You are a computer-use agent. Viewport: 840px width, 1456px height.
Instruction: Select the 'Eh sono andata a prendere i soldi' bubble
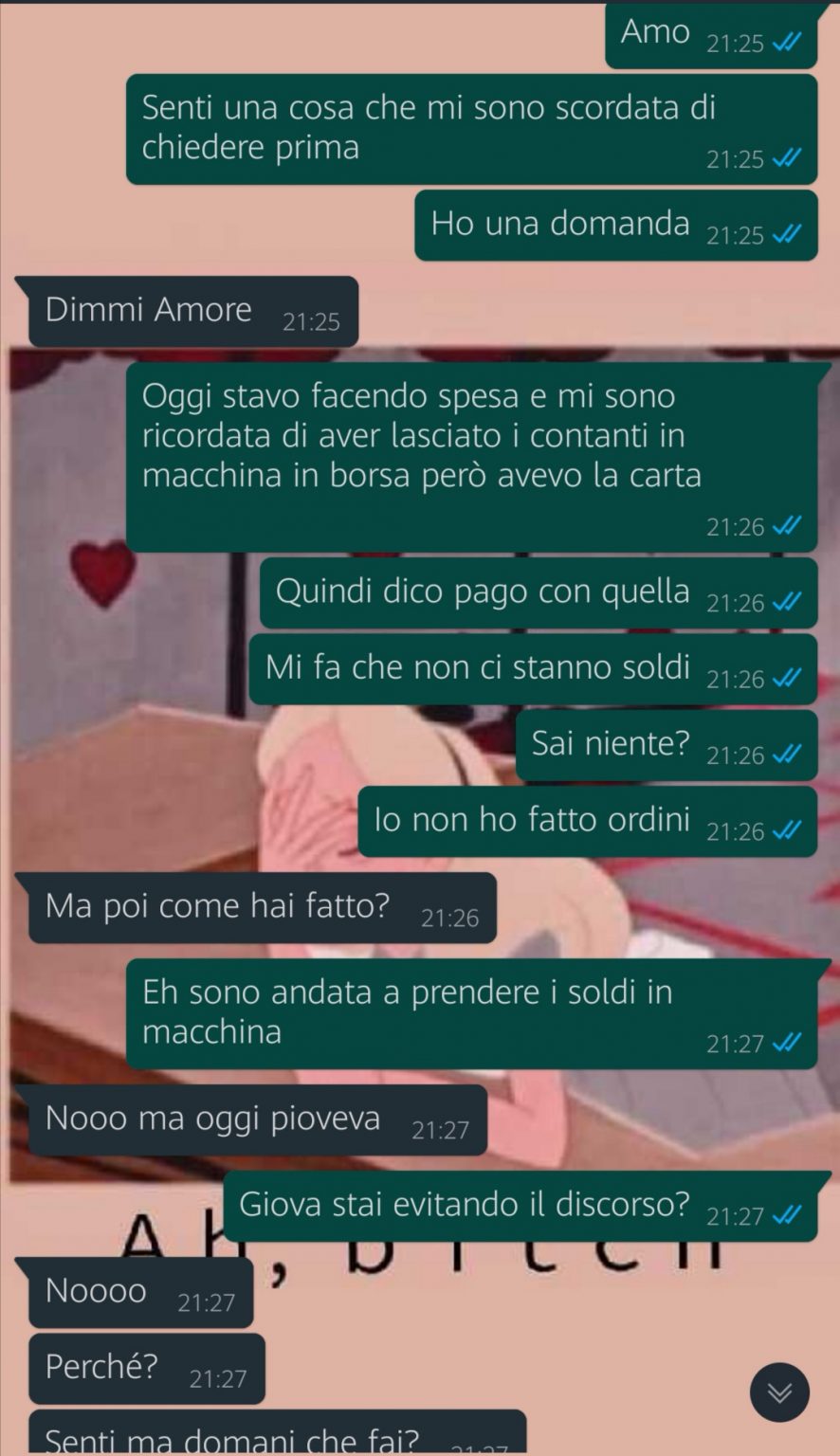472,1014
